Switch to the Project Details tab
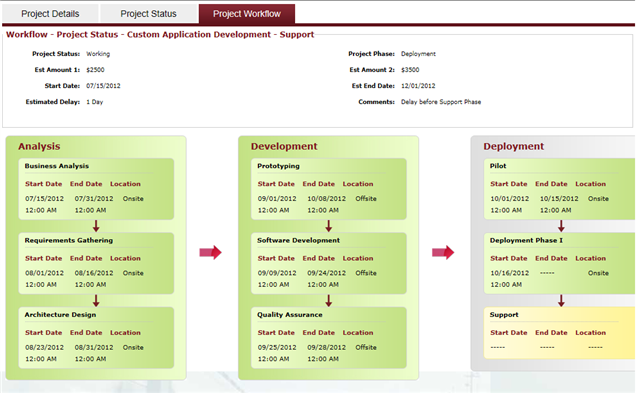The image size is (640, 393). tap(50, 13)
